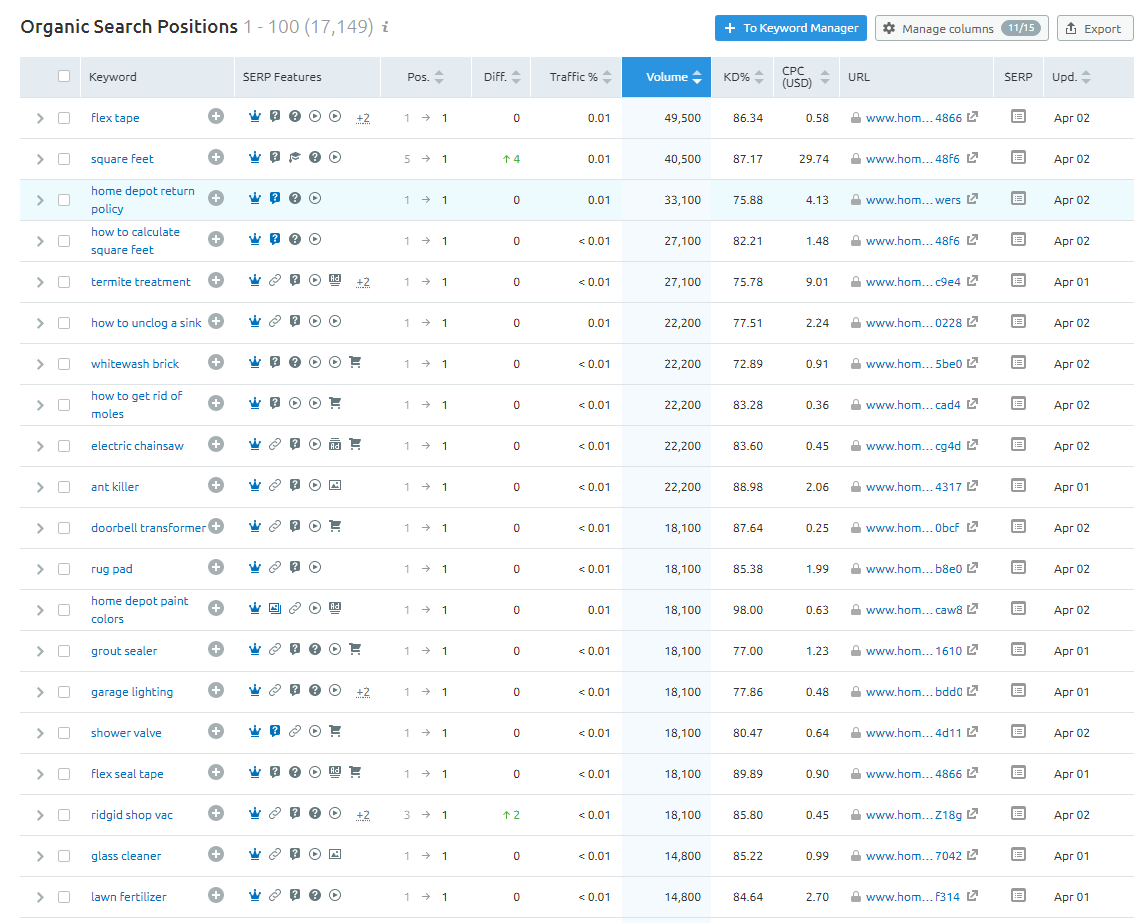Click the plus icon next to whitewash brick
The width and height of the screenshot is (1148, 923).
pyautogui.click(x=216, y=363)
